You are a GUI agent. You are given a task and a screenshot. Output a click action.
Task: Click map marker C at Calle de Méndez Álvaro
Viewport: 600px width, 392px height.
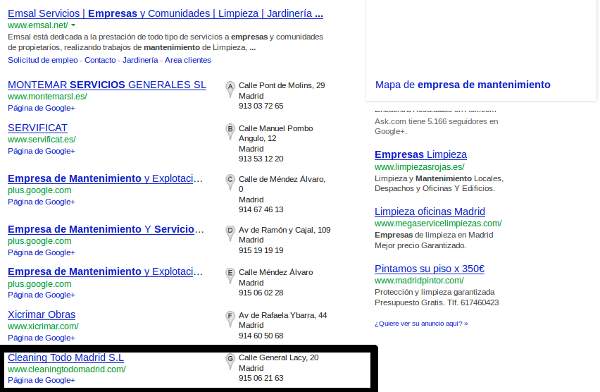pos(230,182)
